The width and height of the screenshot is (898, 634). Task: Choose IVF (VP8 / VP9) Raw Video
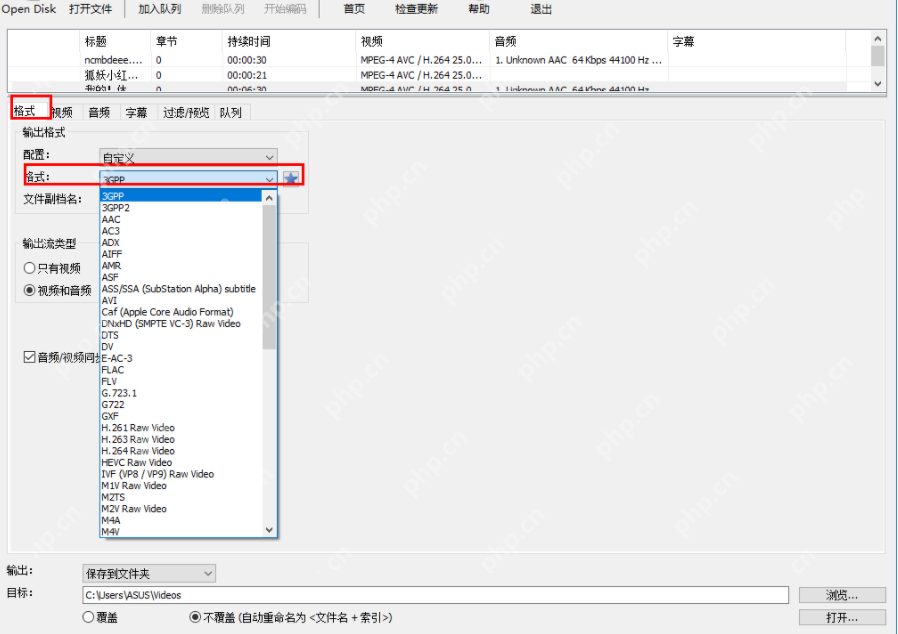(x=181, y=474)
